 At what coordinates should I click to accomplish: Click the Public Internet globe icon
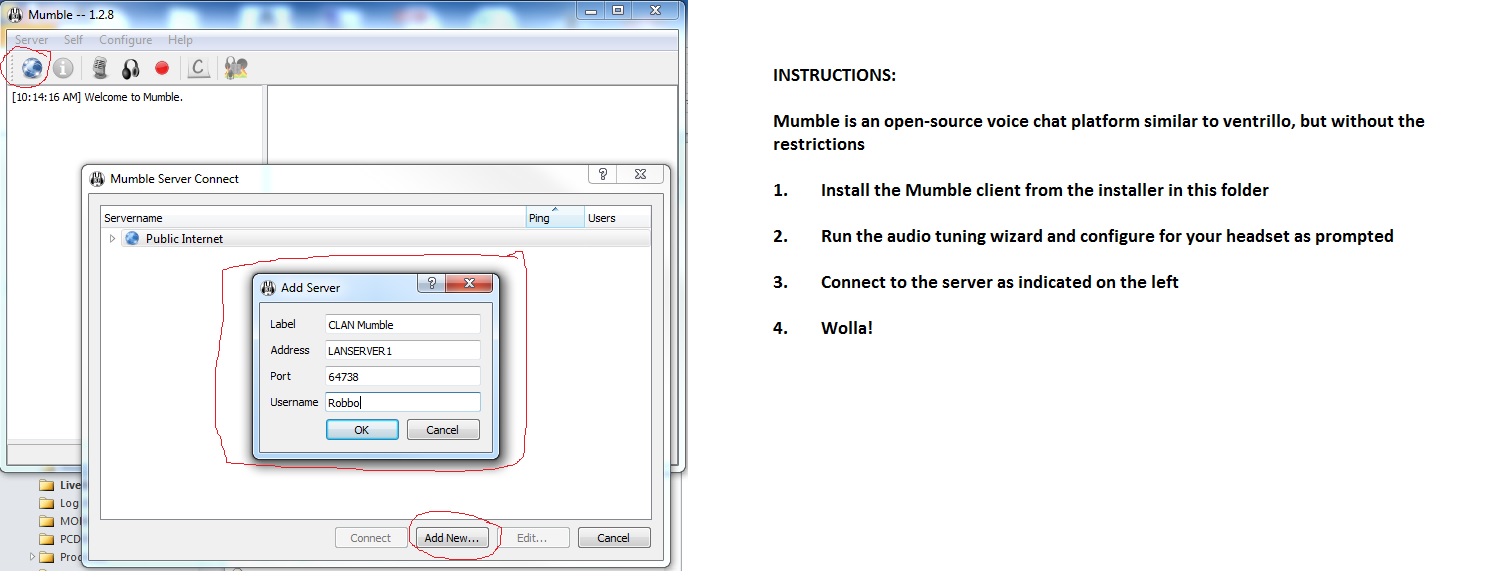(x=131, y=239)
